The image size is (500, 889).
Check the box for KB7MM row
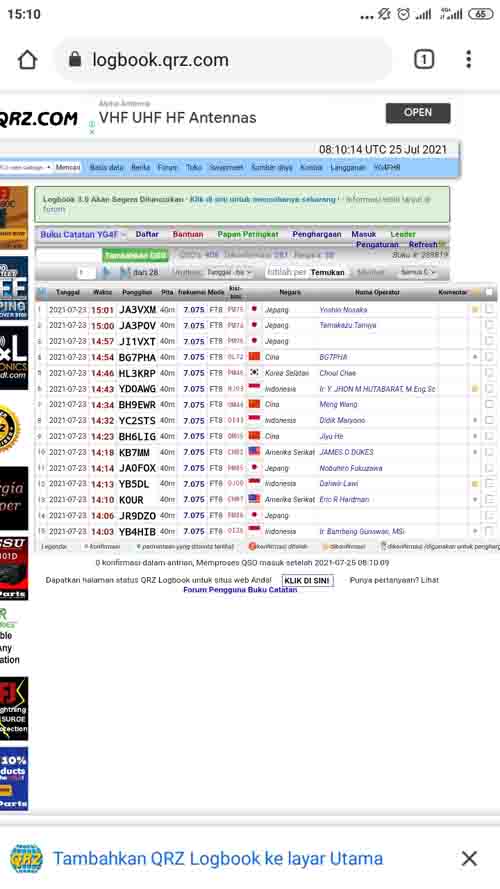tap(489, 452)
